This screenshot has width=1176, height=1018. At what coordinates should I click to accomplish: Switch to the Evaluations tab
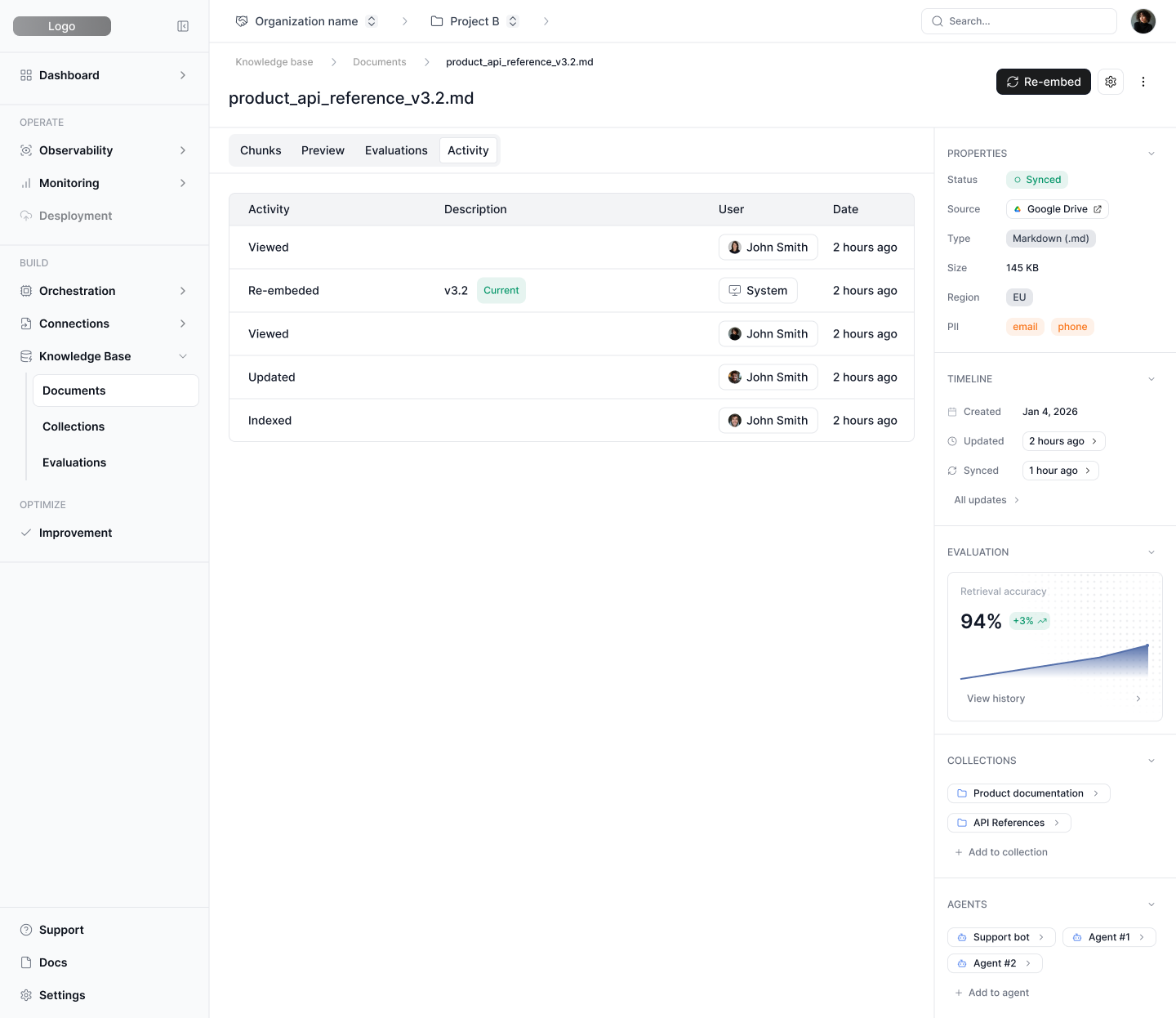tap(396, 150)
